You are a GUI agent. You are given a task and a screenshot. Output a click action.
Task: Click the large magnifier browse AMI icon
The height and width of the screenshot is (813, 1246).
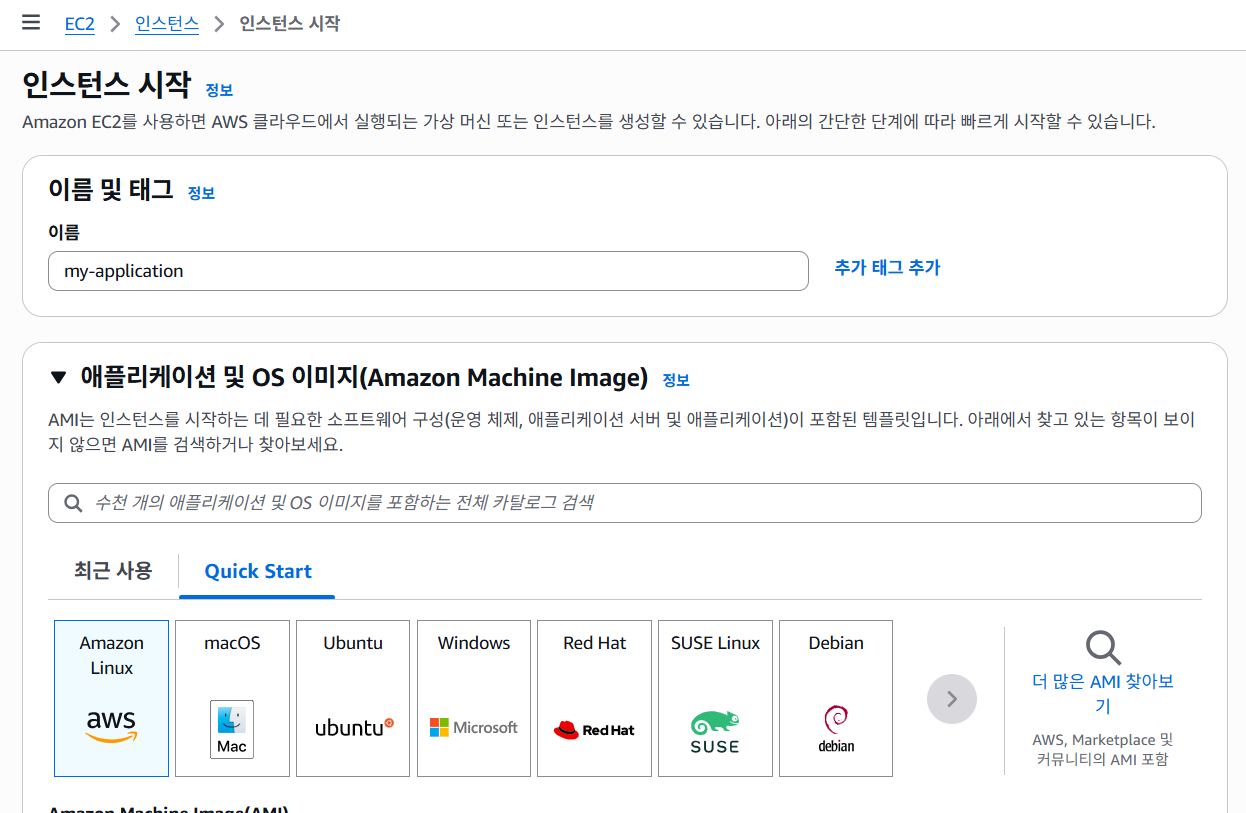click(x=1103, y=648)
